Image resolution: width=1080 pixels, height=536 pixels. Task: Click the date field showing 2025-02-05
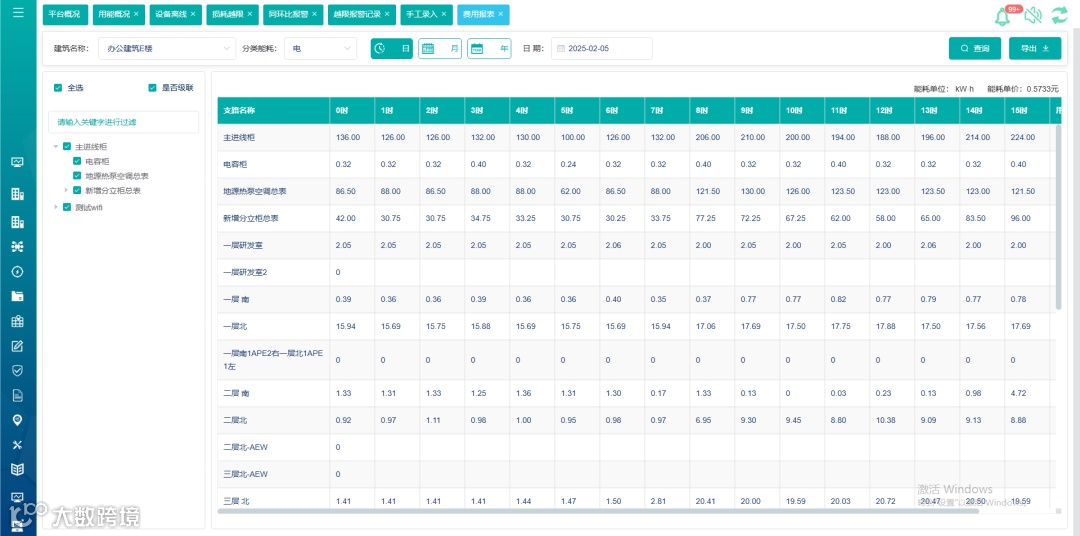(x=601, y=49)
